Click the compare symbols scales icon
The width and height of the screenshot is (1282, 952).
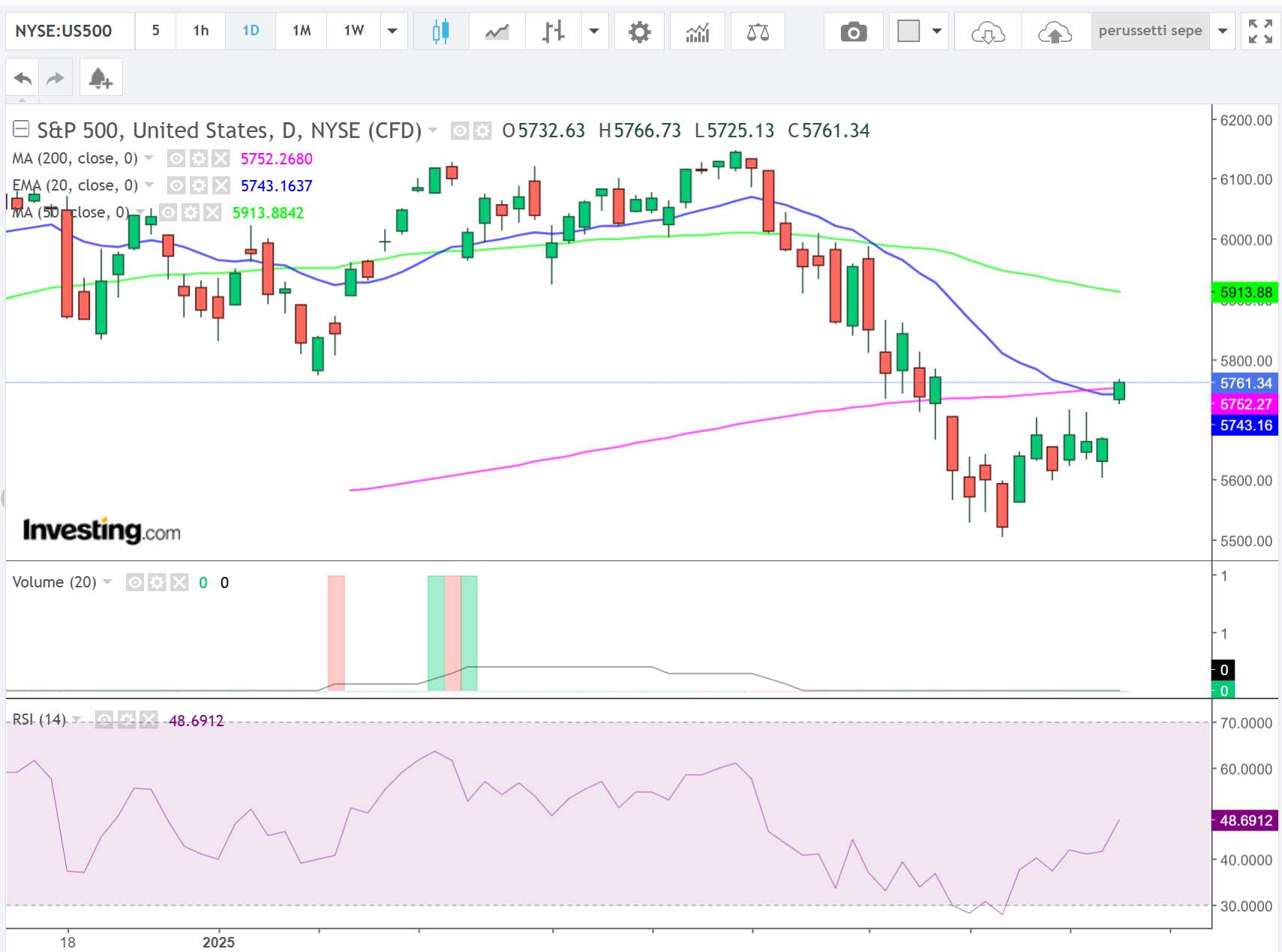pyautogui.click(x=758, y=32)
